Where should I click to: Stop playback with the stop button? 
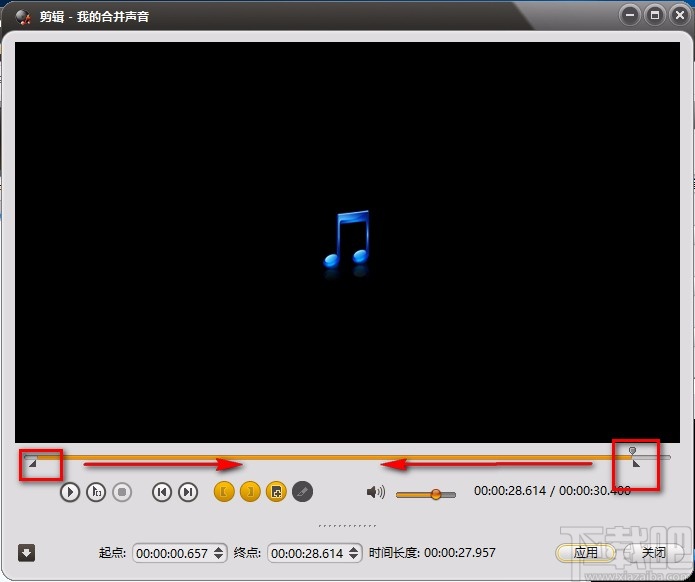122,492
